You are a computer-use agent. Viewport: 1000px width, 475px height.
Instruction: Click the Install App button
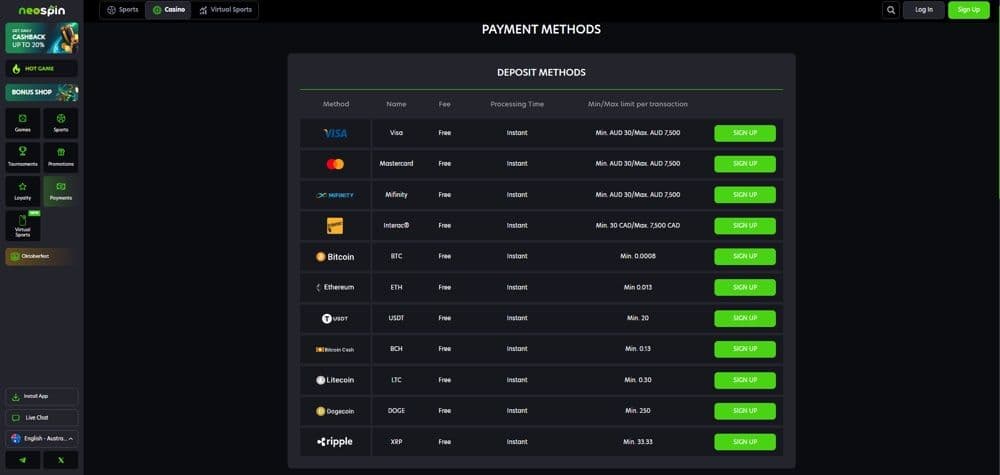tap(41, 397)
